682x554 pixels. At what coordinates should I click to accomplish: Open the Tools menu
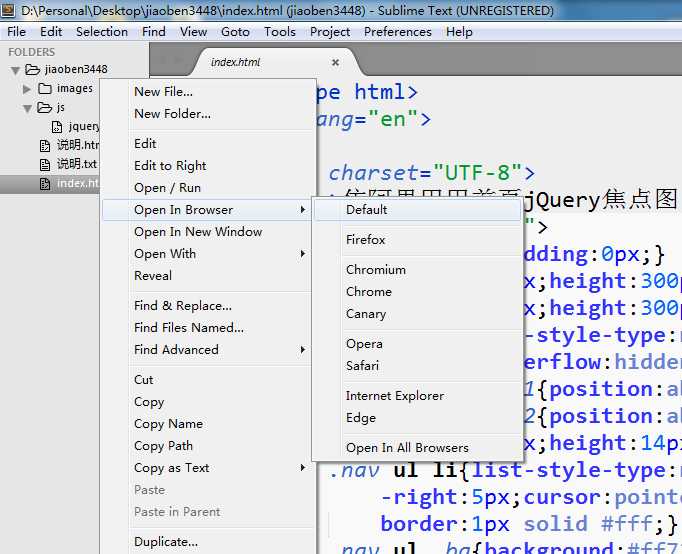click(x=280, y=32)
